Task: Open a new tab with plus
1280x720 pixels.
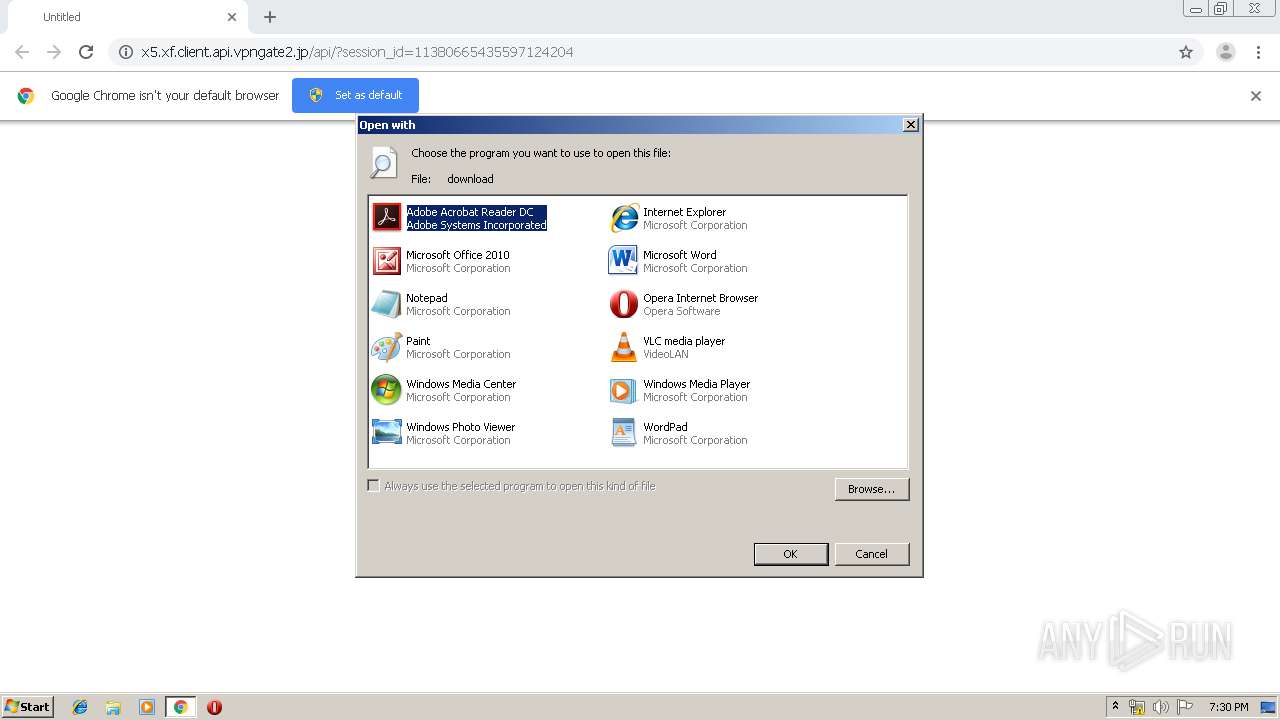Action: click(270, 17)
